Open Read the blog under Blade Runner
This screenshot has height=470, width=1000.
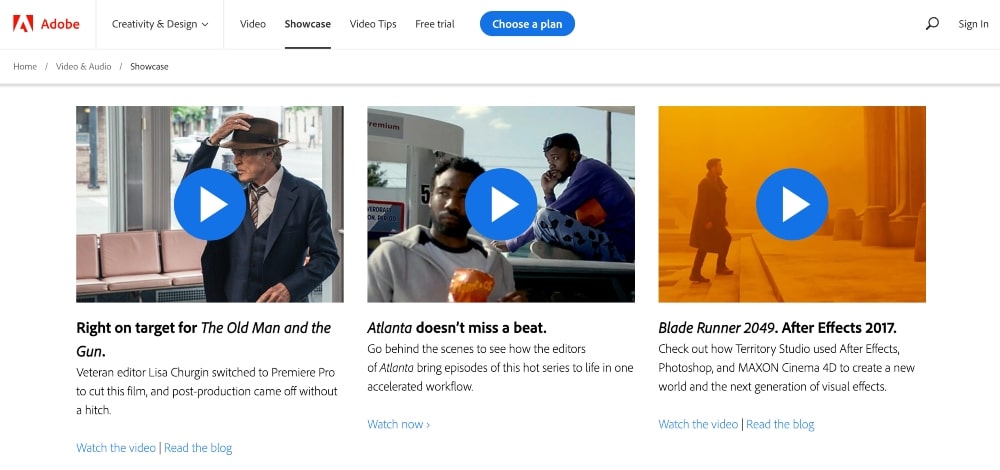pyautogui.click(x=780, y=424)
